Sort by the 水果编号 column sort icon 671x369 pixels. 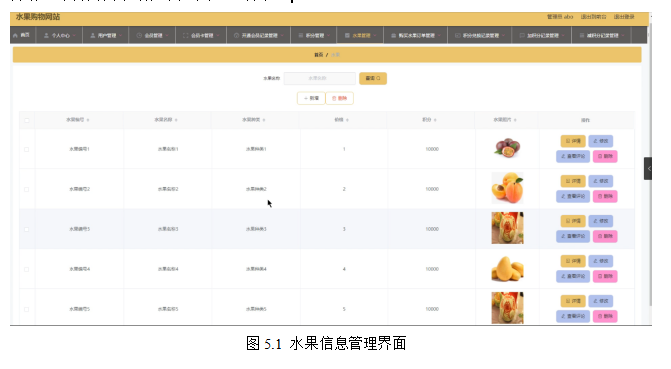pyautogui.click(x=88, y=120)
